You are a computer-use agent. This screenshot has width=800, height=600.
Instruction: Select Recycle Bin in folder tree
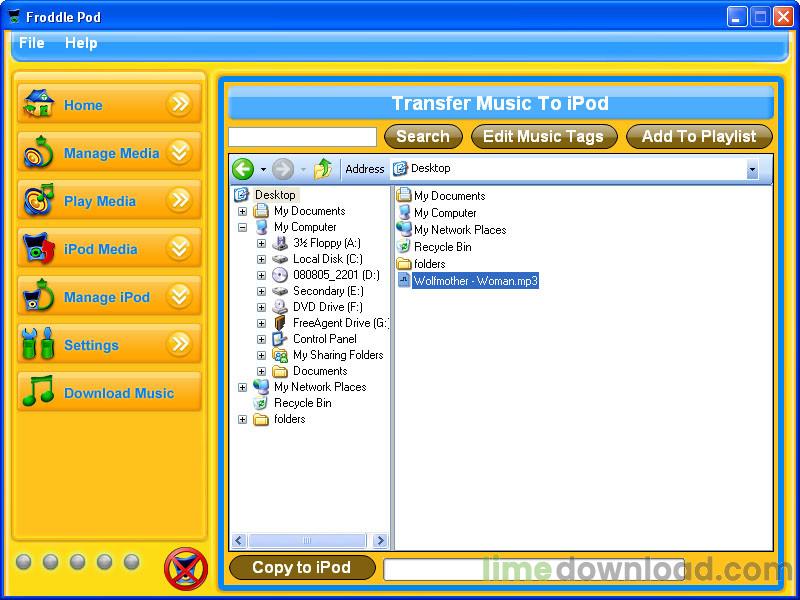[303, 403]
